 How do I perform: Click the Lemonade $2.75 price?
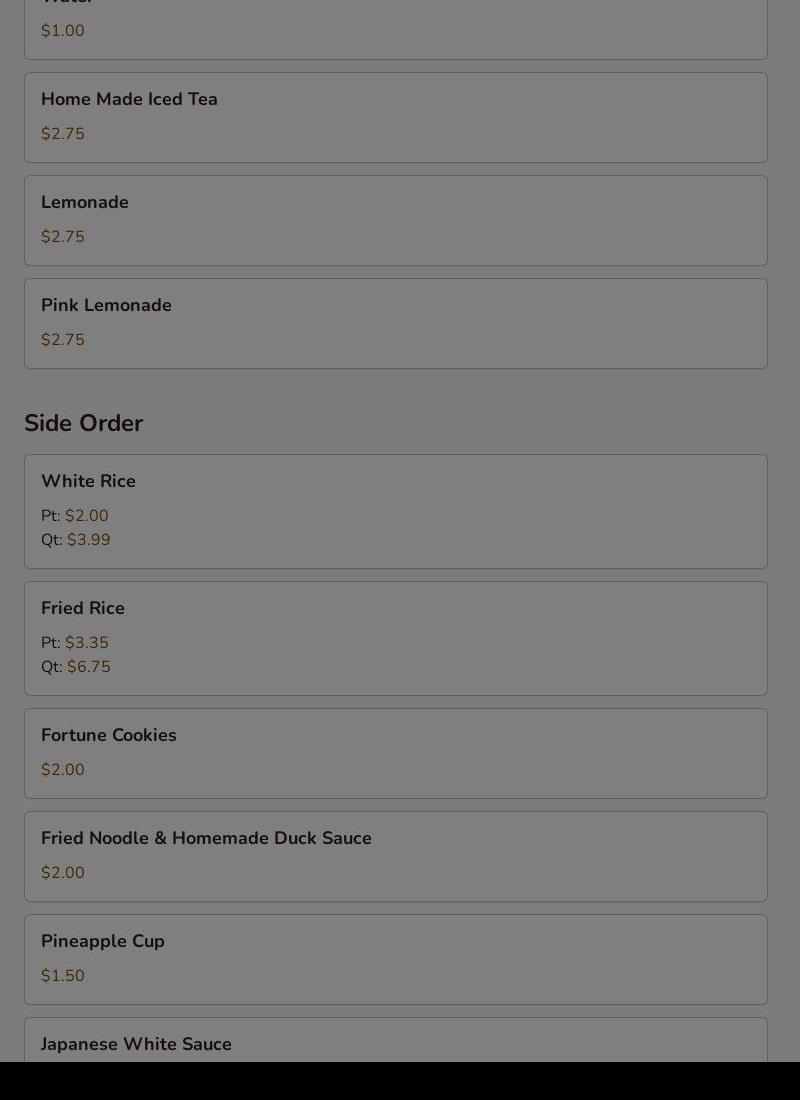pos(63,237)
